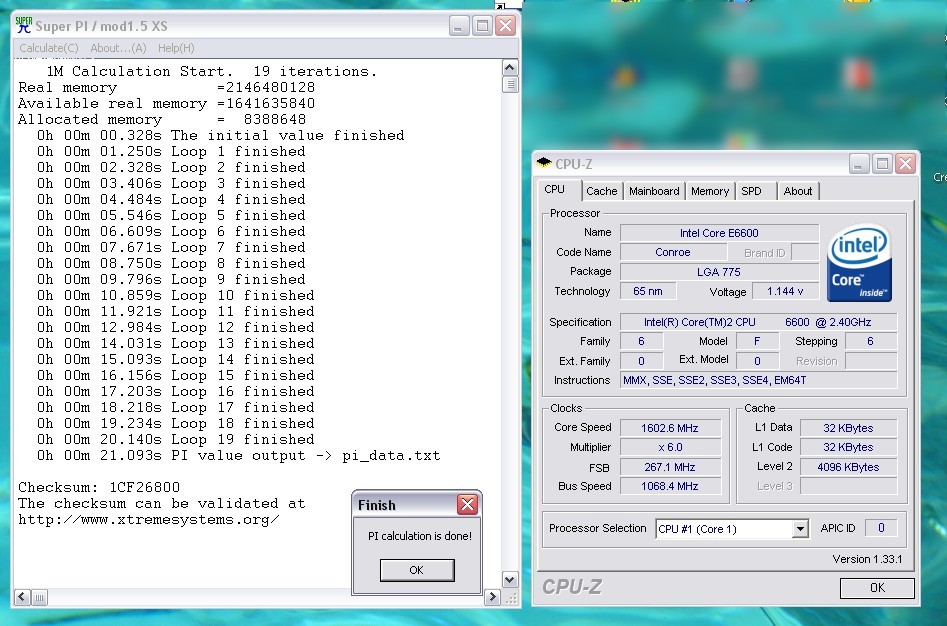Click the Stepping value '6'
Image resolution: width=947 pixels, height=626 pixels.
click(x=870, y=341)
